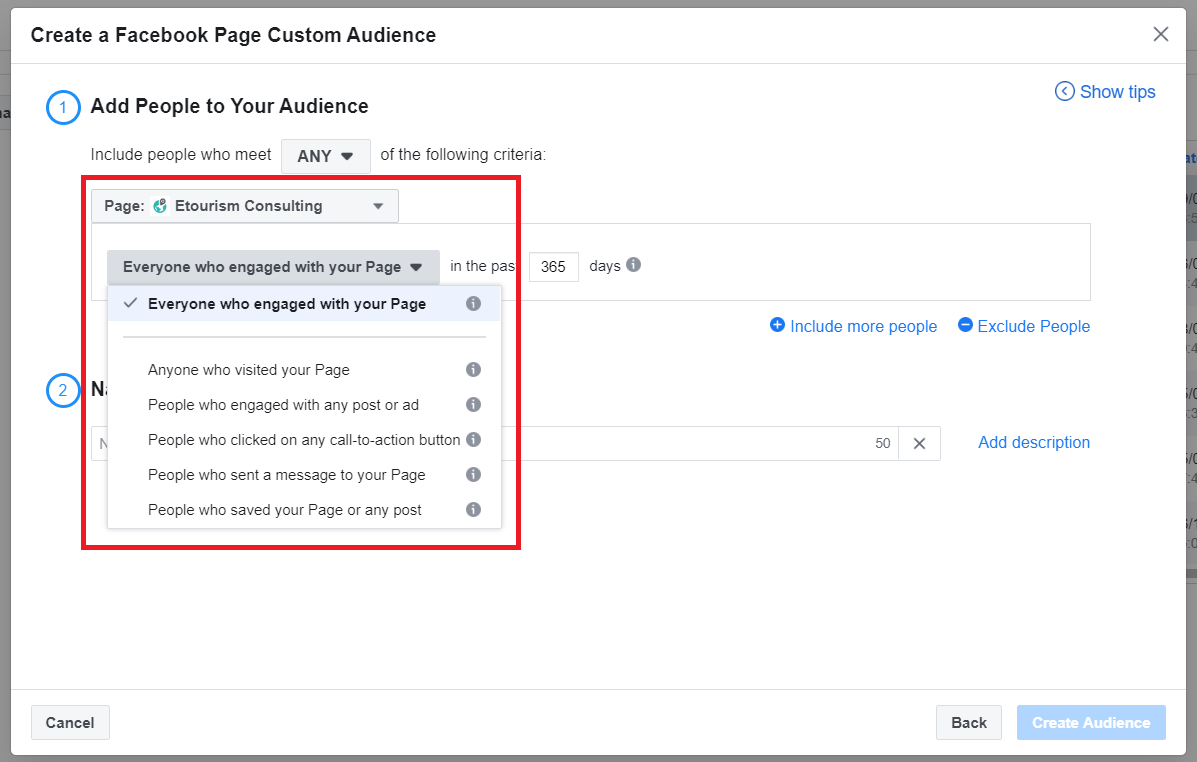Collapse the Everyone who engaged dropdown button
The height and width of the screenshot is (762, 1197).
273,267
